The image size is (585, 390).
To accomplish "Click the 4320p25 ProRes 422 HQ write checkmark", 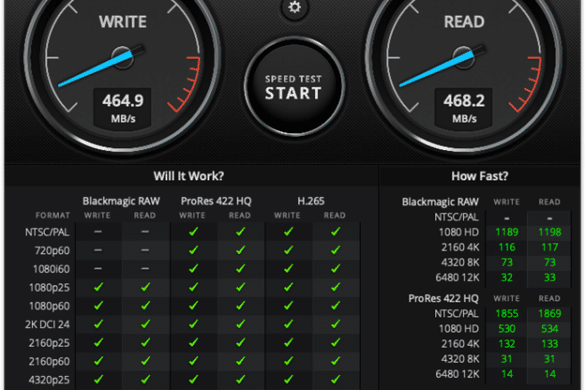I will (x=193, y=380).
